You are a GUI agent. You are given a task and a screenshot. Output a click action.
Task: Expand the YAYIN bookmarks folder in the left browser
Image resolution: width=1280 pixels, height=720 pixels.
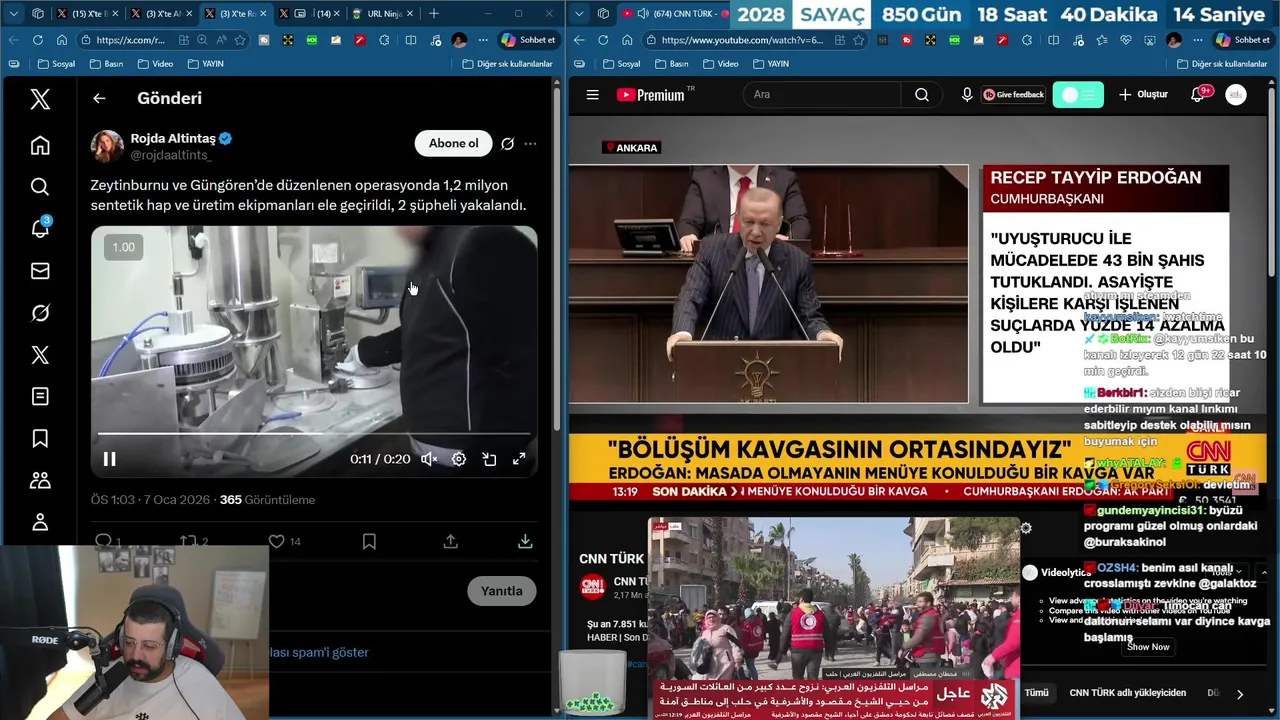point(207,63)
